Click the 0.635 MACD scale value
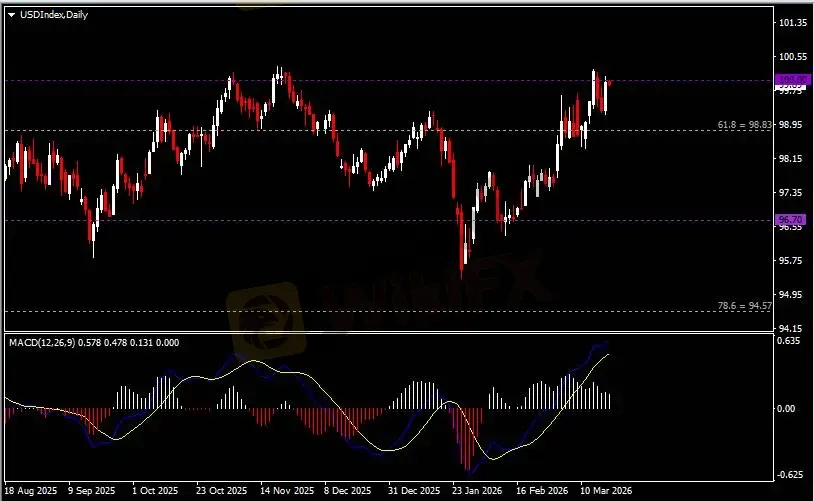Screen dimensions: 814x501 [790, 341]
